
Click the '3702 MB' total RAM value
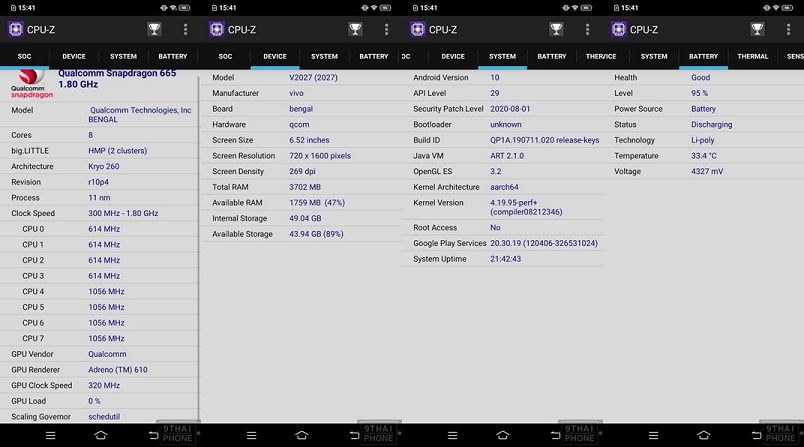[x=305, y=187]
